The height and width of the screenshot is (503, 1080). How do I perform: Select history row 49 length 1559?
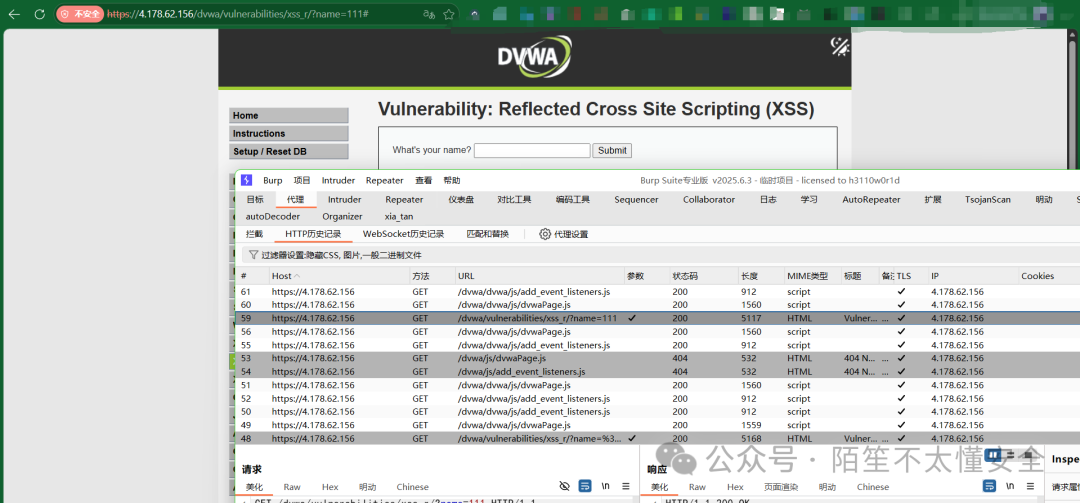click(658, 425)
